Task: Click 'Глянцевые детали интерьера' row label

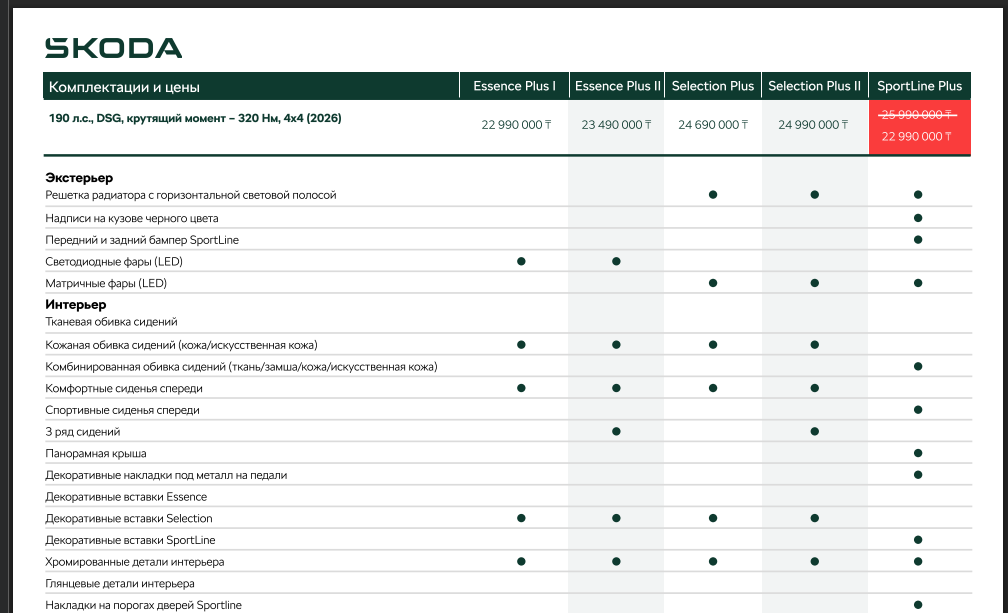Action: [120, 584]
